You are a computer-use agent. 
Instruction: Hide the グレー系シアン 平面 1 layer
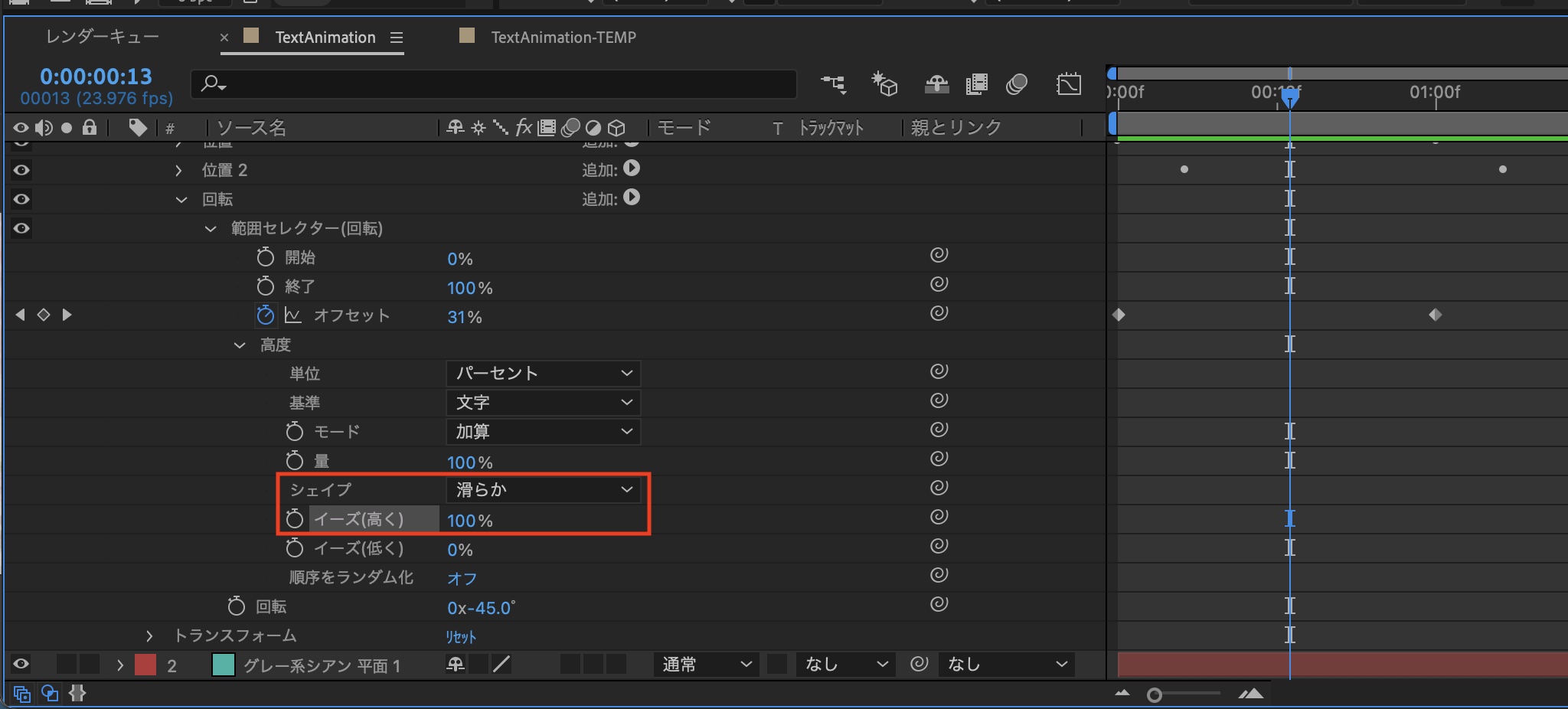21,665
